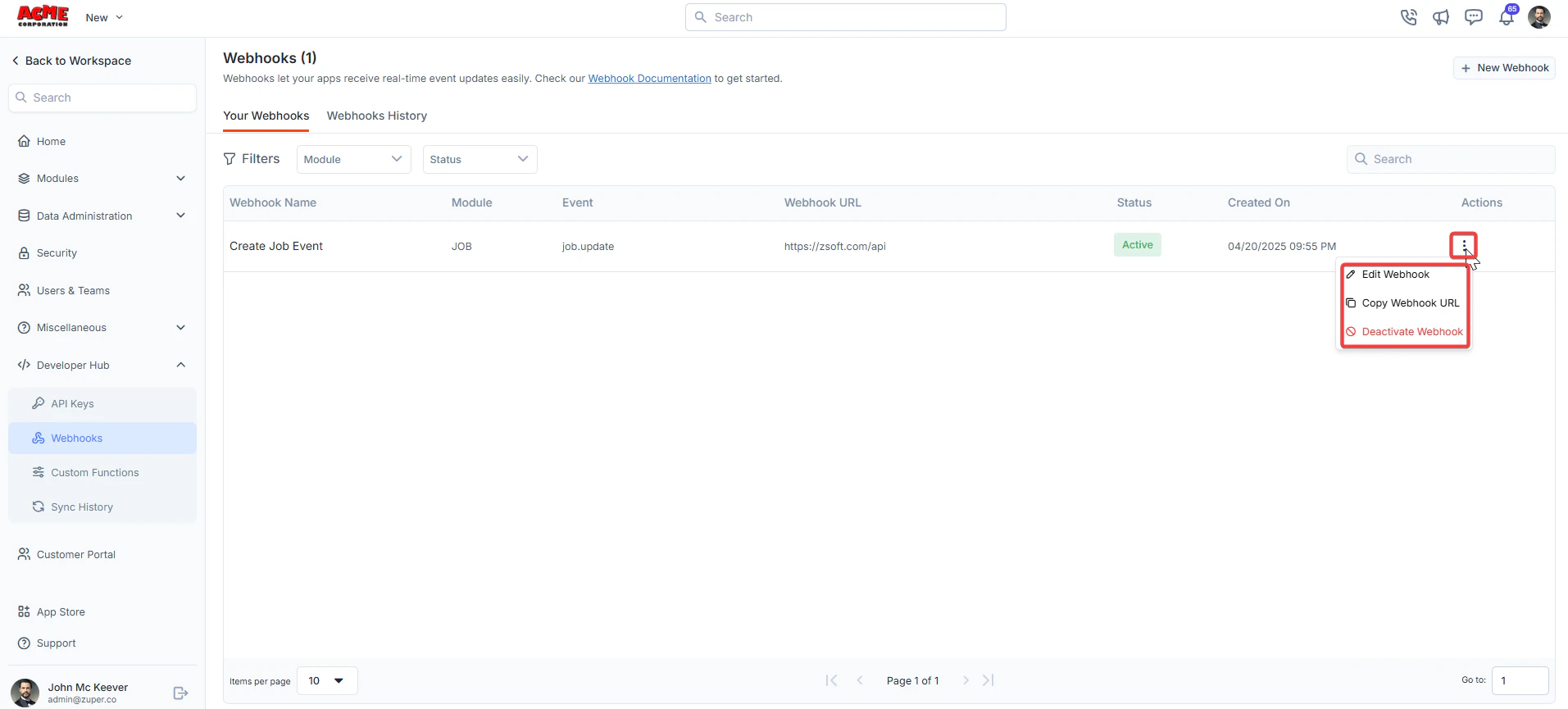
Task: Click the https://zsoft.com/api URL cell
Action: tap(834, 246)
